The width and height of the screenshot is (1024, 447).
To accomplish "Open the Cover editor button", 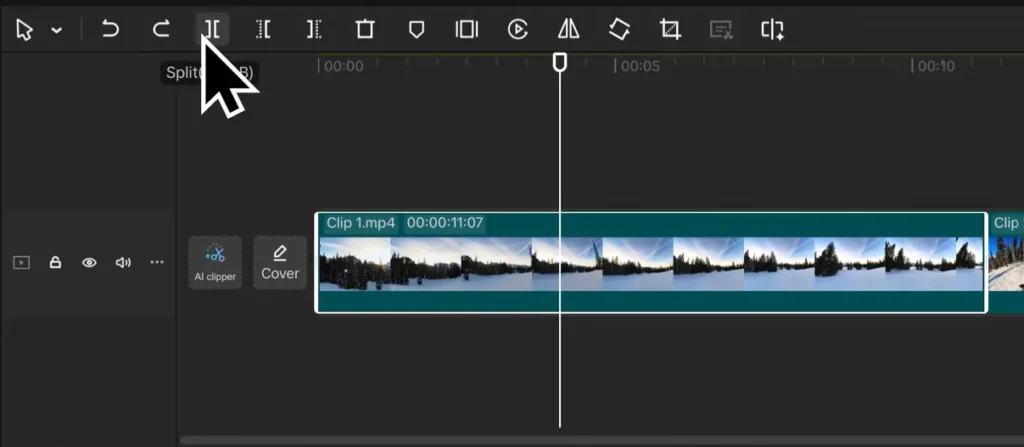I will [280, 263].
